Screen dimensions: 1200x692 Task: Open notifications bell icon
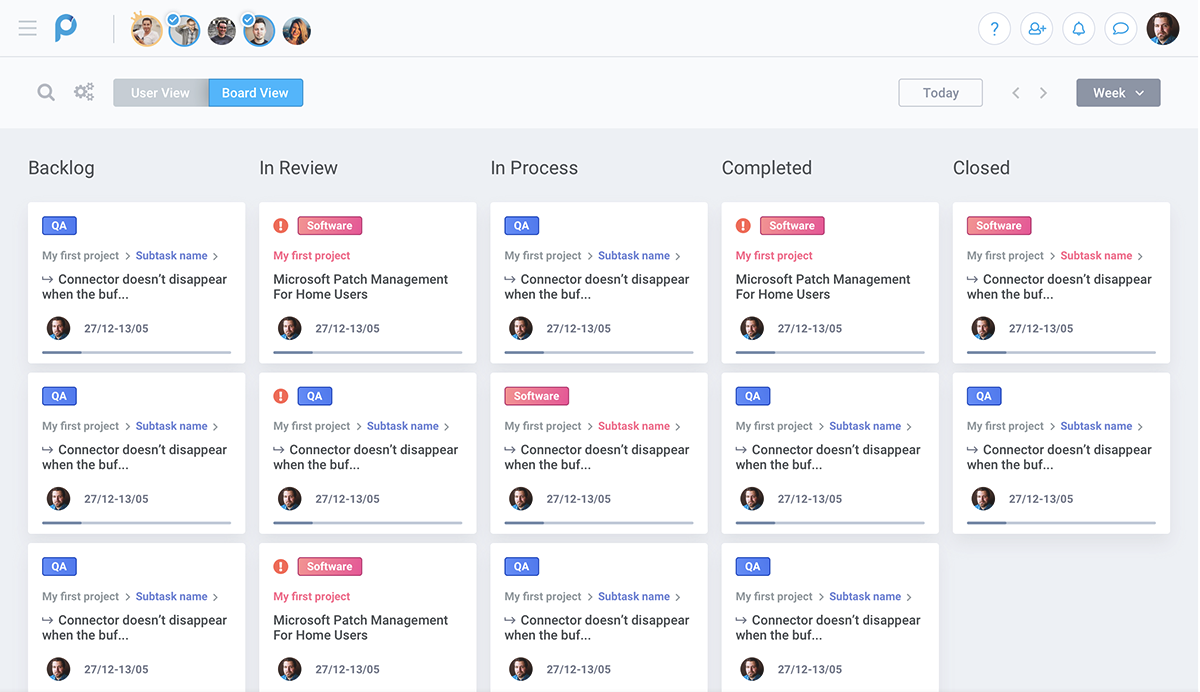click(x=1078, y=29)
